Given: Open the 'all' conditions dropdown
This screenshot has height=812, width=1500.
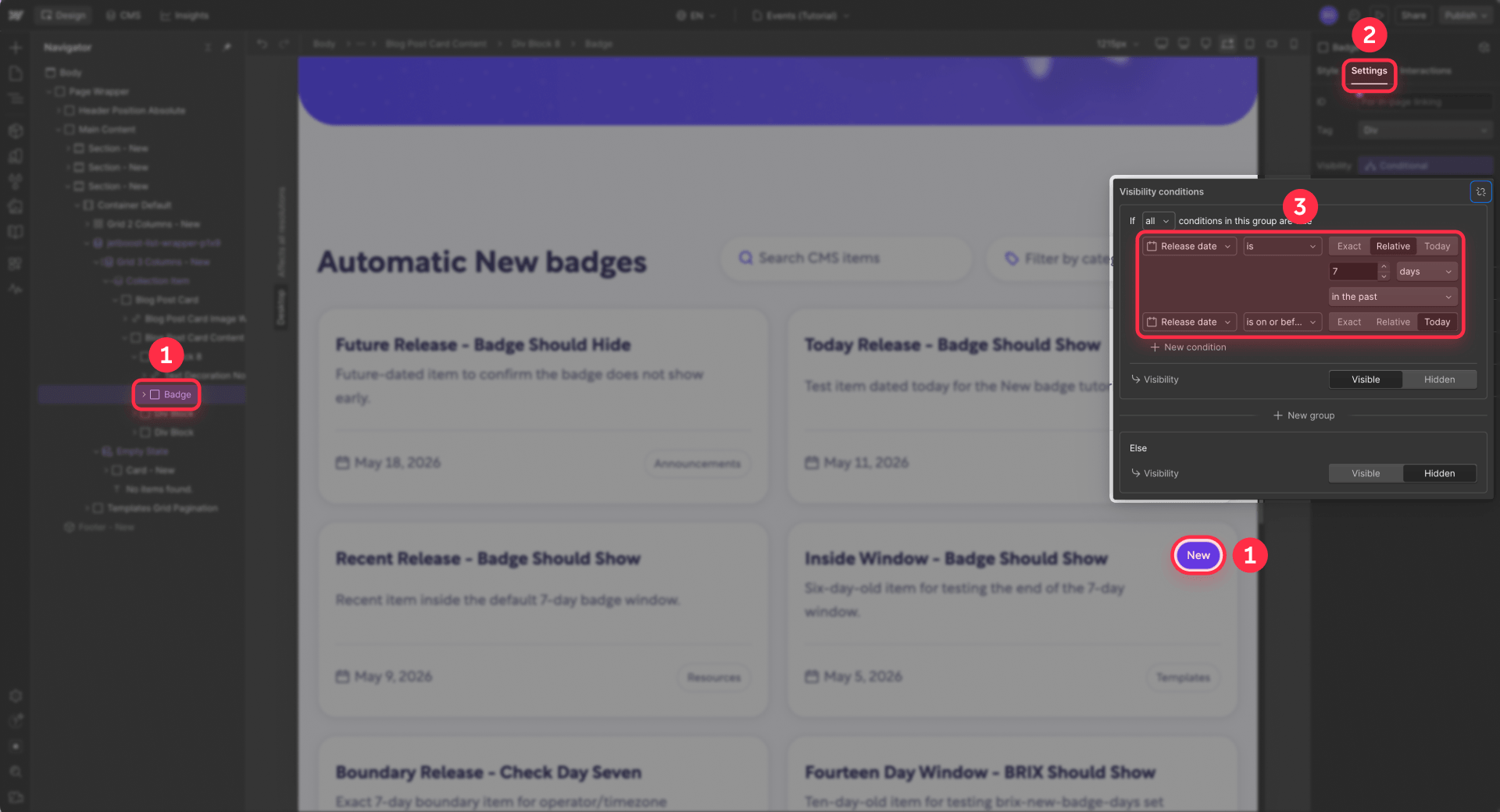Looking at the screenshot, I should (x=1158, y=221).
